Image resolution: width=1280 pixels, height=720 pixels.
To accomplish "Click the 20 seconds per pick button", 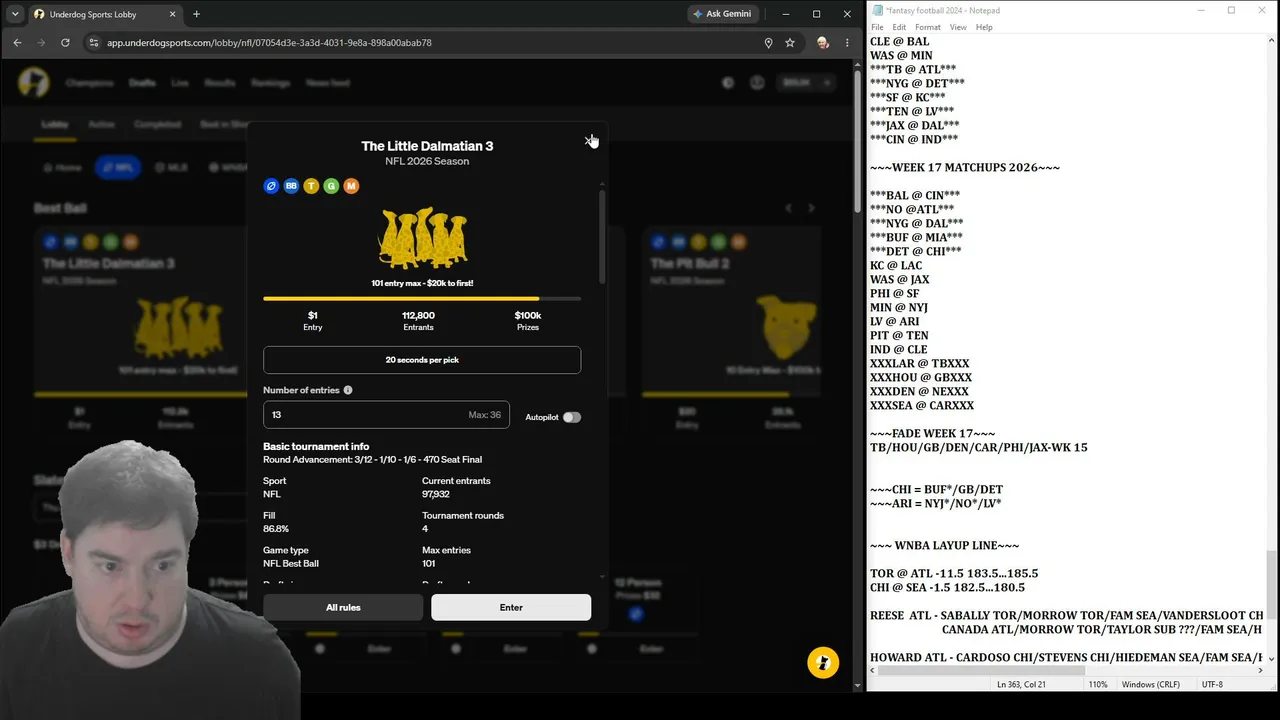I will point(422,360).
